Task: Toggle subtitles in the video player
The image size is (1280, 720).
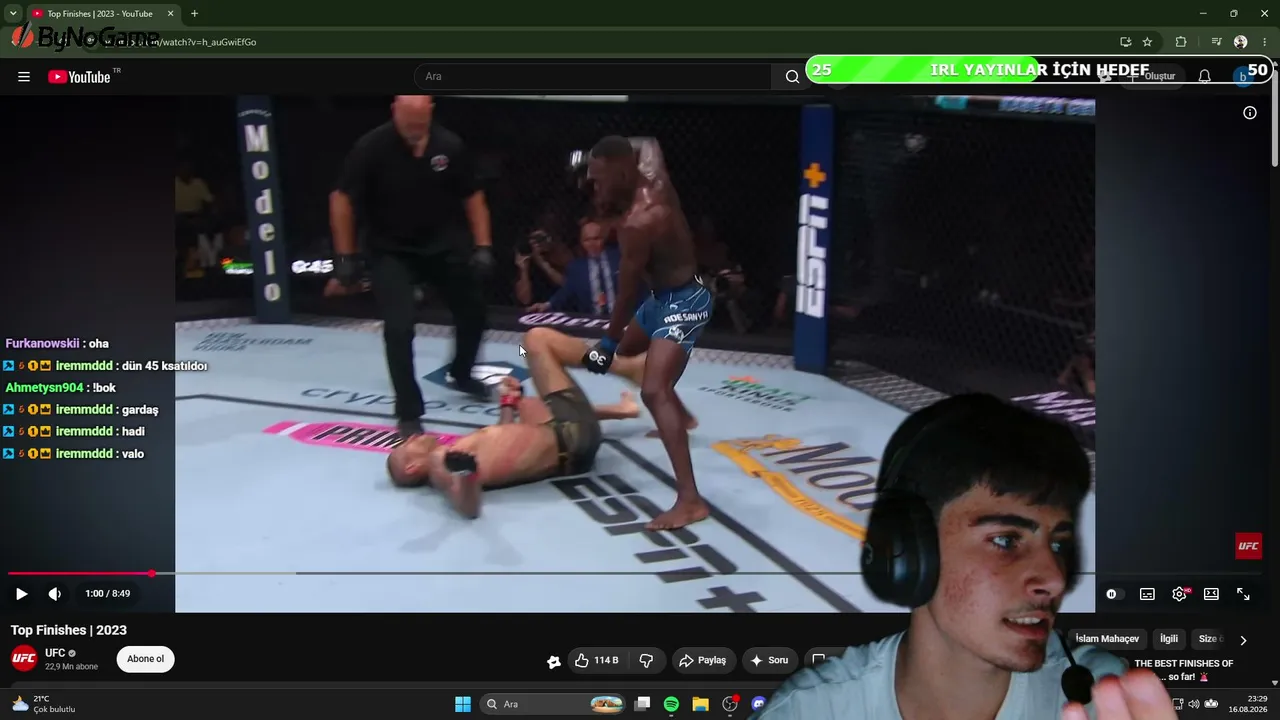Action: pos(1147,594)
